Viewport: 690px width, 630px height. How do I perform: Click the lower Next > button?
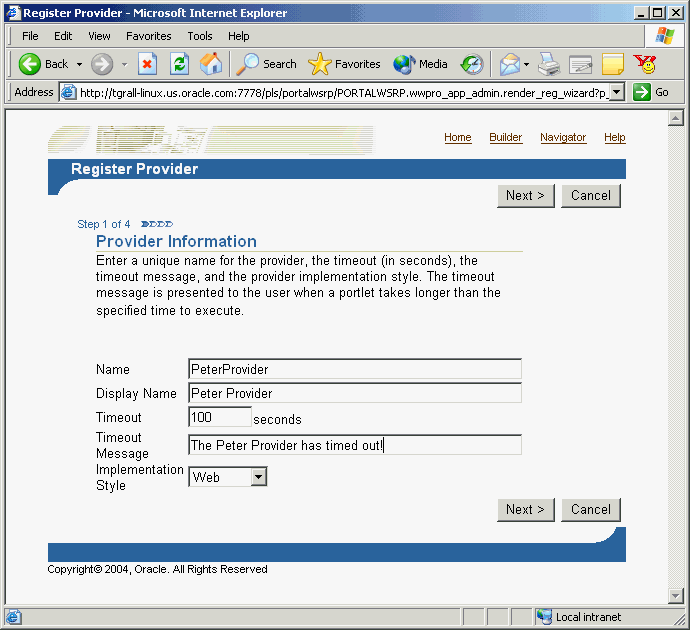525,509
